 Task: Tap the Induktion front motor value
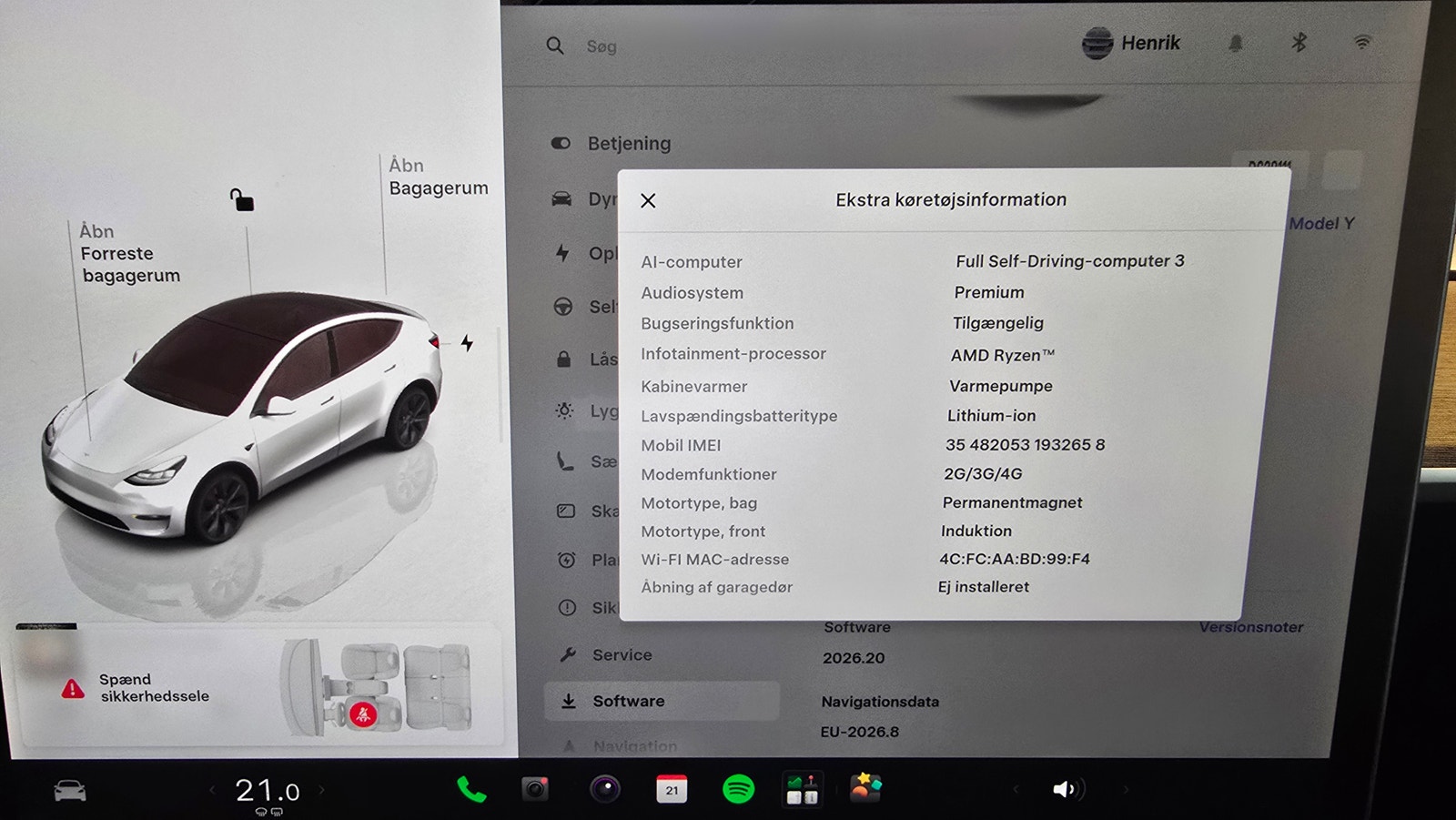(x=976, y=531)
